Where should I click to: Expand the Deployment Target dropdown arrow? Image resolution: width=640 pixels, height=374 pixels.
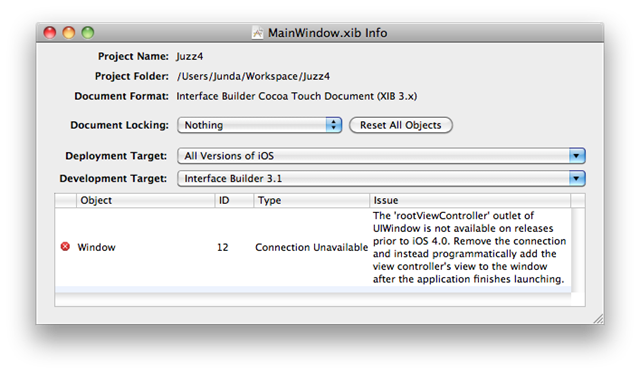(576, 156)
